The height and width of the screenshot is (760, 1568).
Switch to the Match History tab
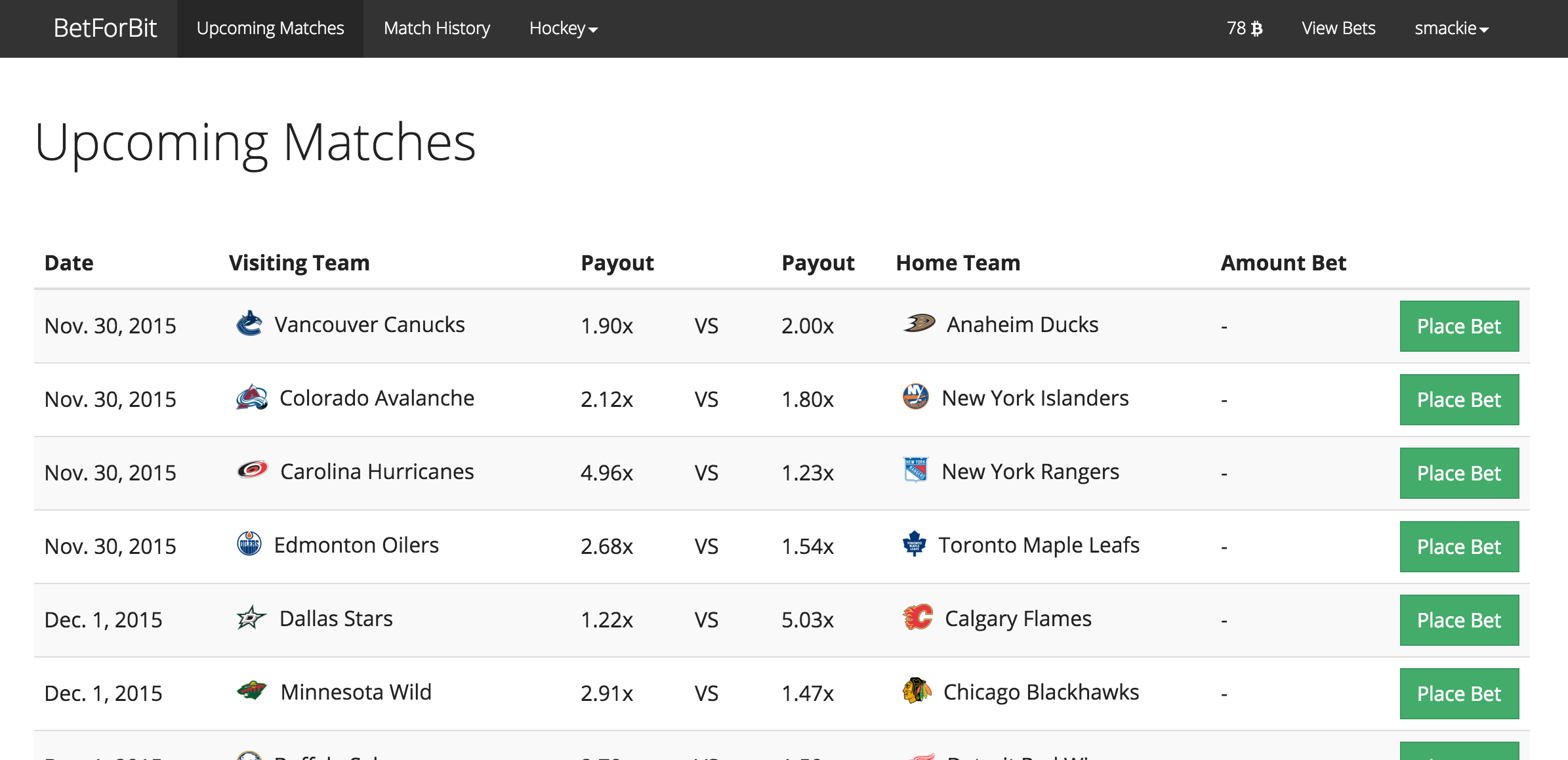(x=437, y=29)
